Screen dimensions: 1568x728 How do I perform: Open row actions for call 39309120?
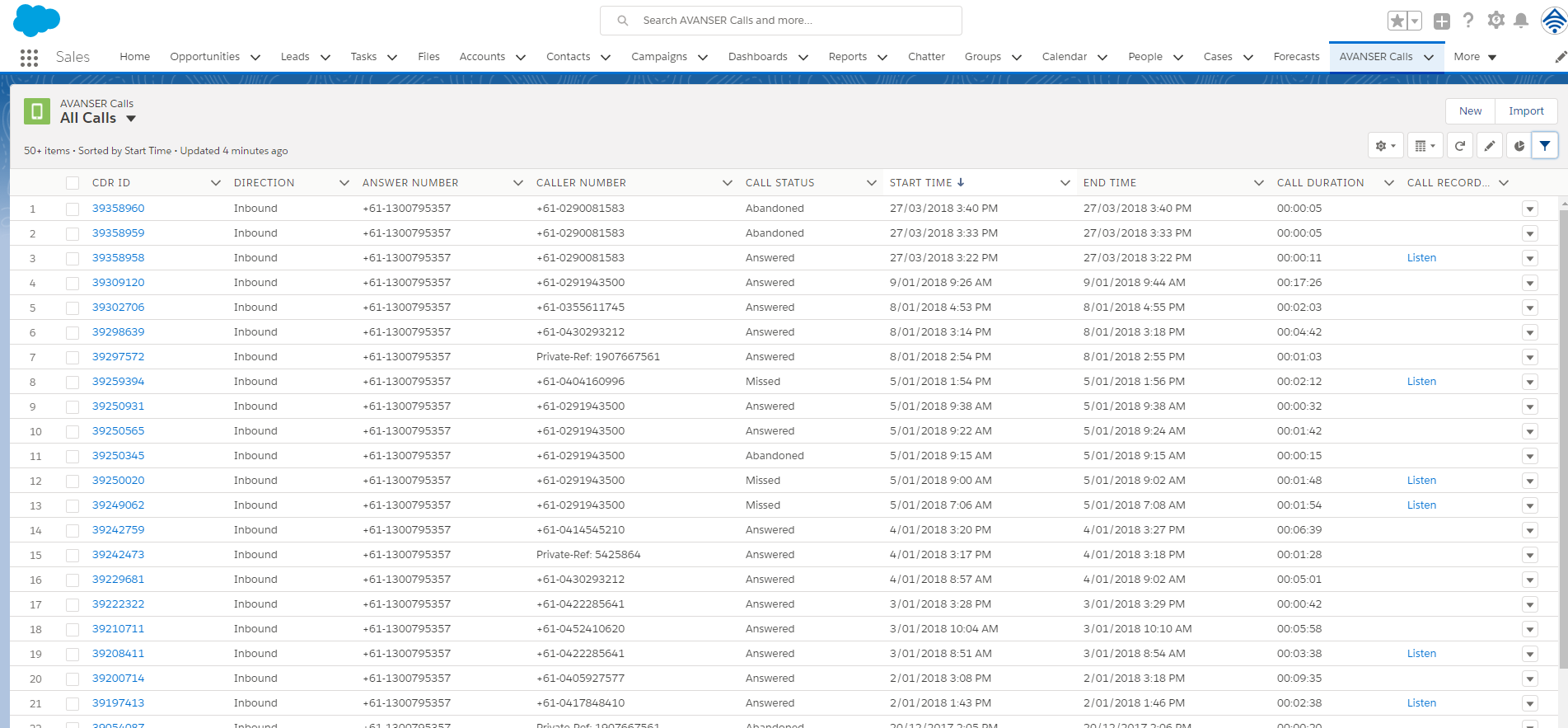[1530, 283]
